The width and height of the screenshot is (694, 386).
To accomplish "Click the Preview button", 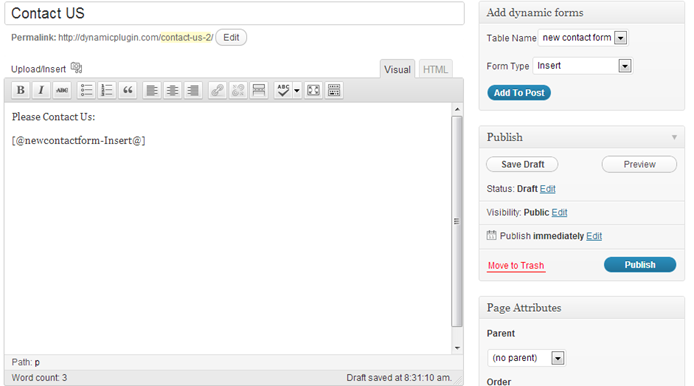I will [x=639, y=164].
